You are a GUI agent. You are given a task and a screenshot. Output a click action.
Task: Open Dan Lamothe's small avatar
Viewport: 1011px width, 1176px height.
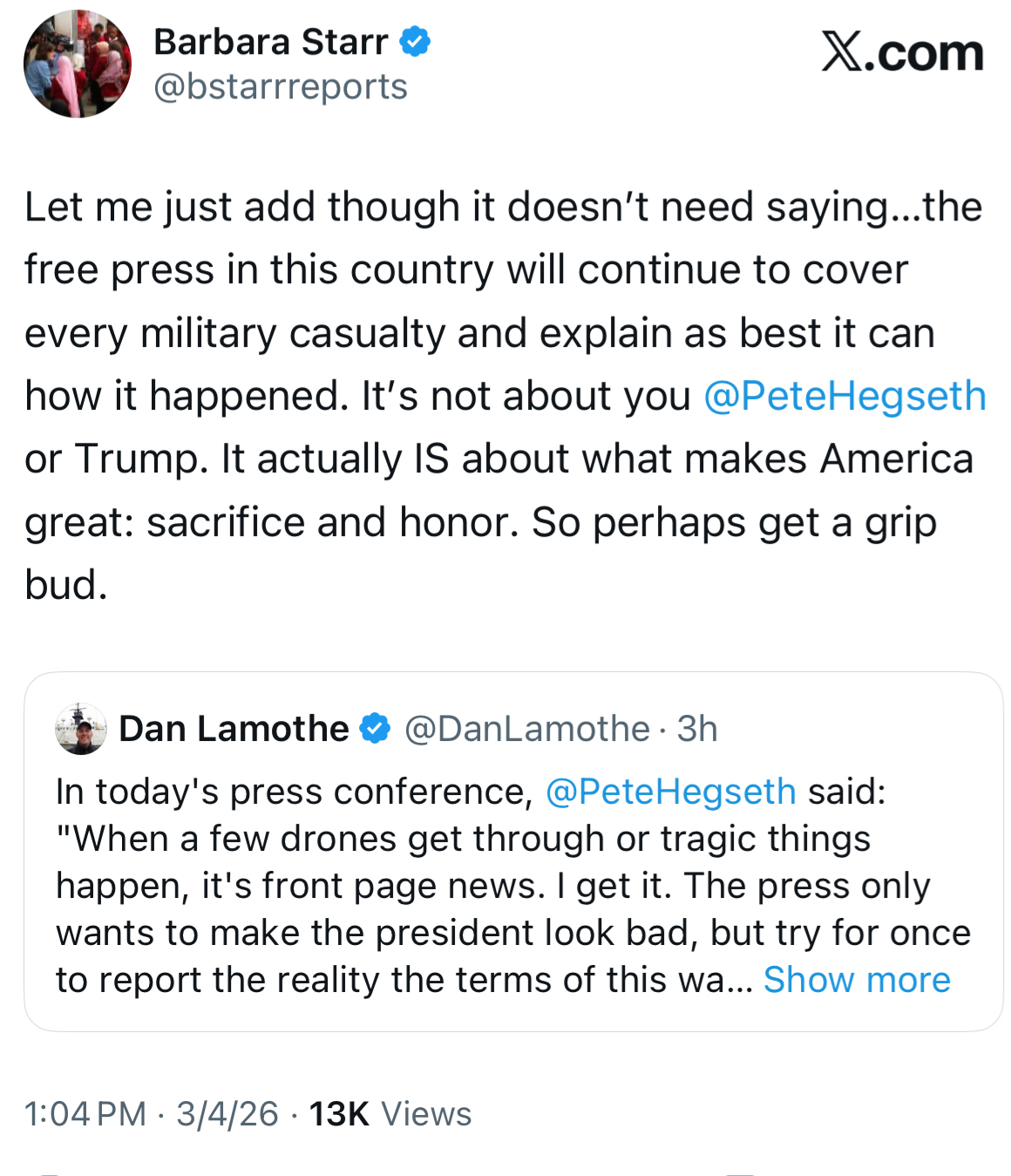[81, 729]
